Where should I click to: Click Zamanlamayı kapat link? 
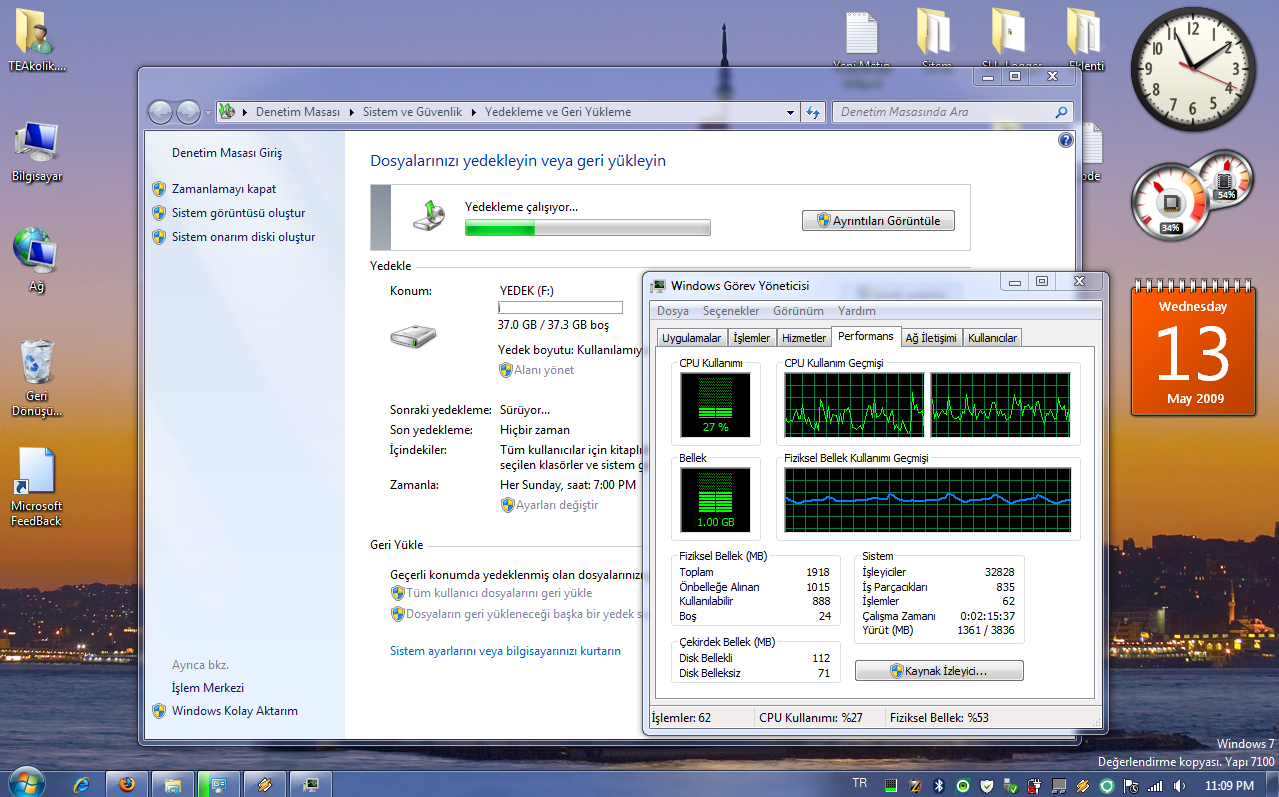(224, 189)
